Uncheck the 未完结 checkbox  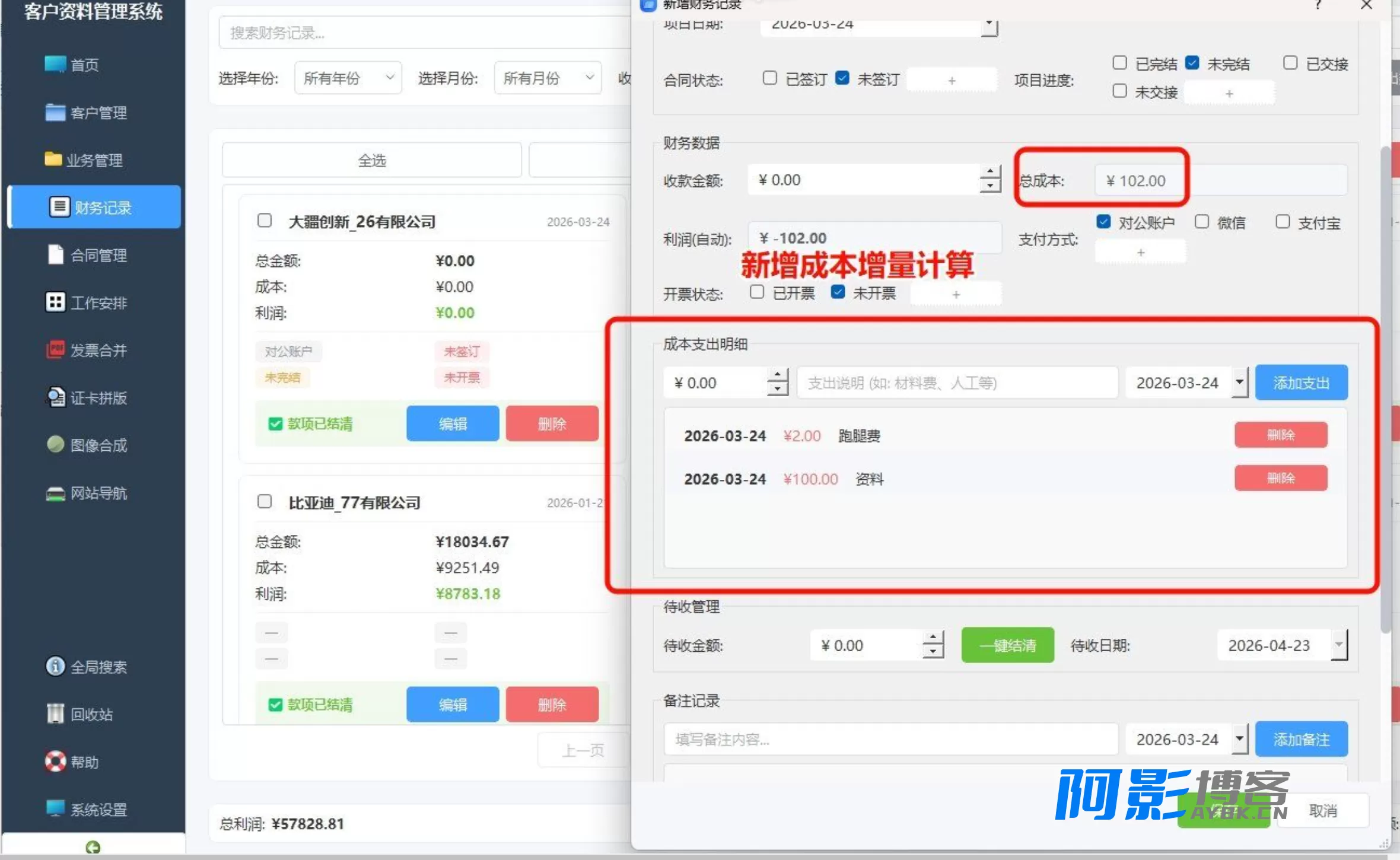[1192, 63]
